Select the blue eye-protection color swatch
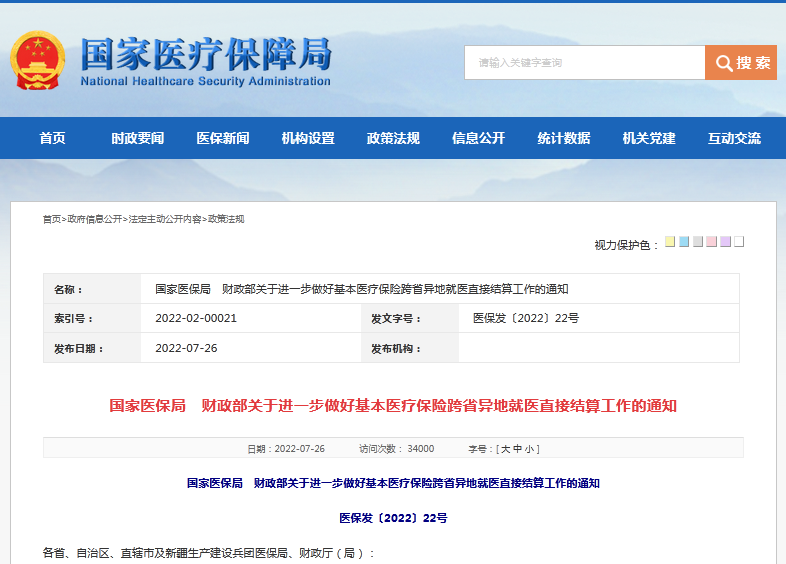The width and height of the screenshot is (786, 564). (x=684, y=242)
